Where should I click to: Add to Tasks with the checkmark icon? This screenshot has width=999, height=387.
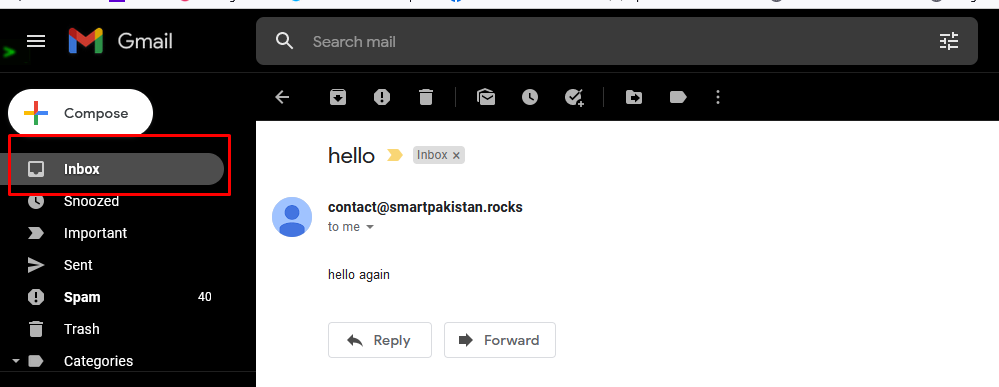[574, 97]
